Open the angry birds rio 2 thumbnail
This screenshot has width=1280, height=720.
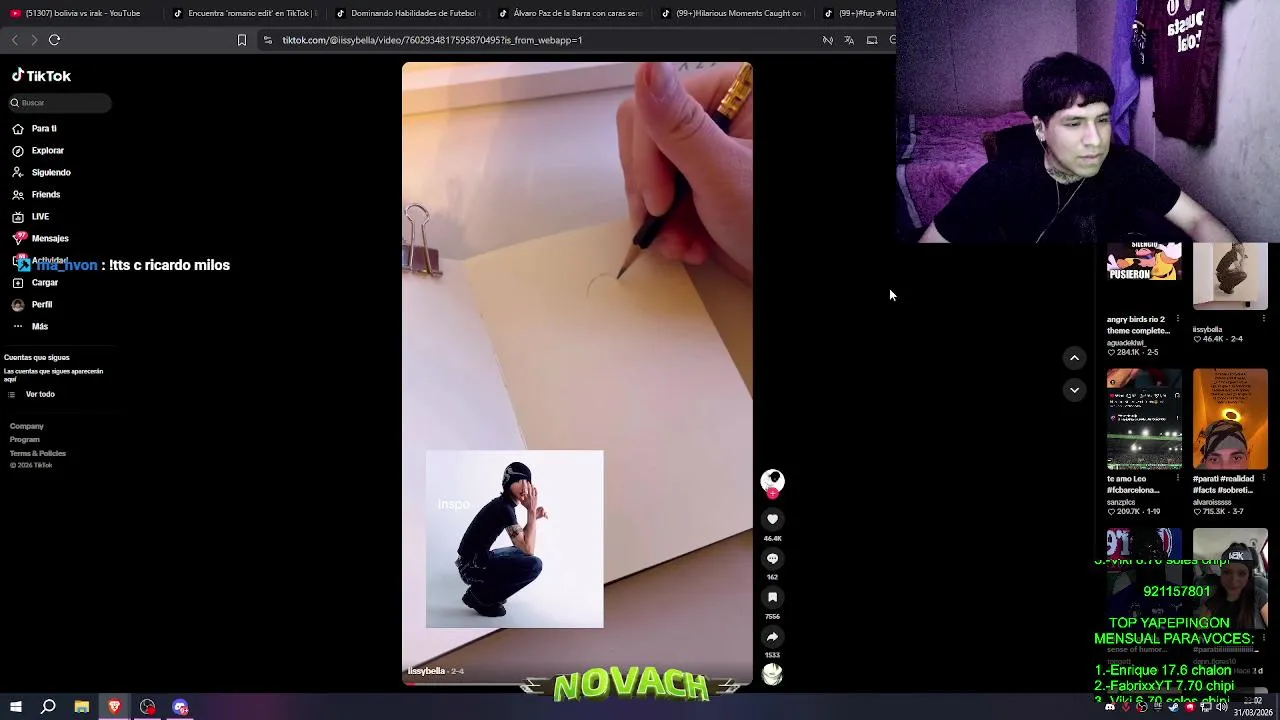coord(1144,262)
